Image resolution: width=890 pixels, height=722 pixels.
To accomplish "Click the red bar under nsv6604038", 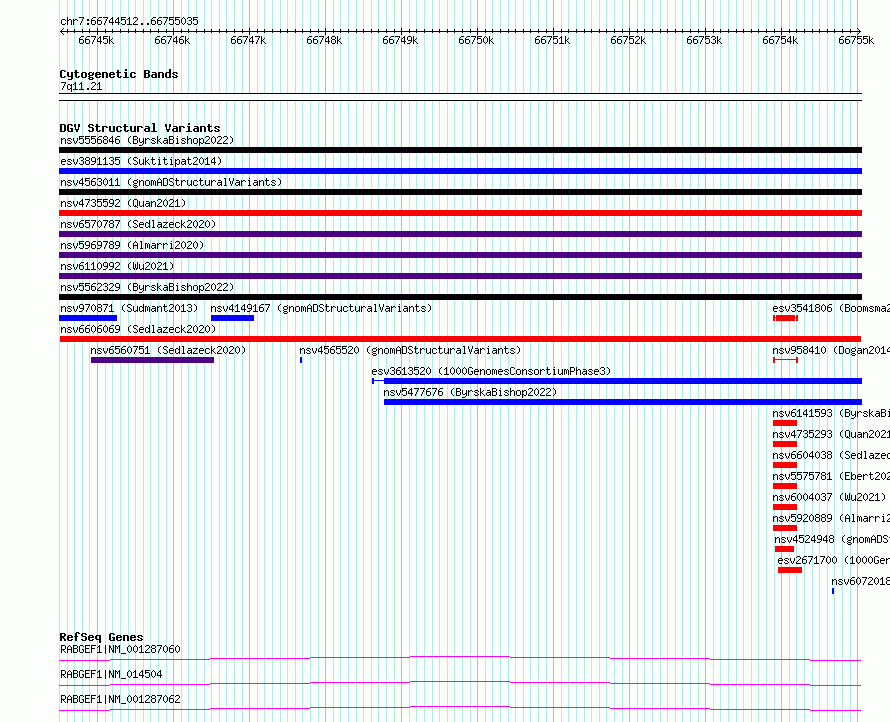I will point(785,465).
